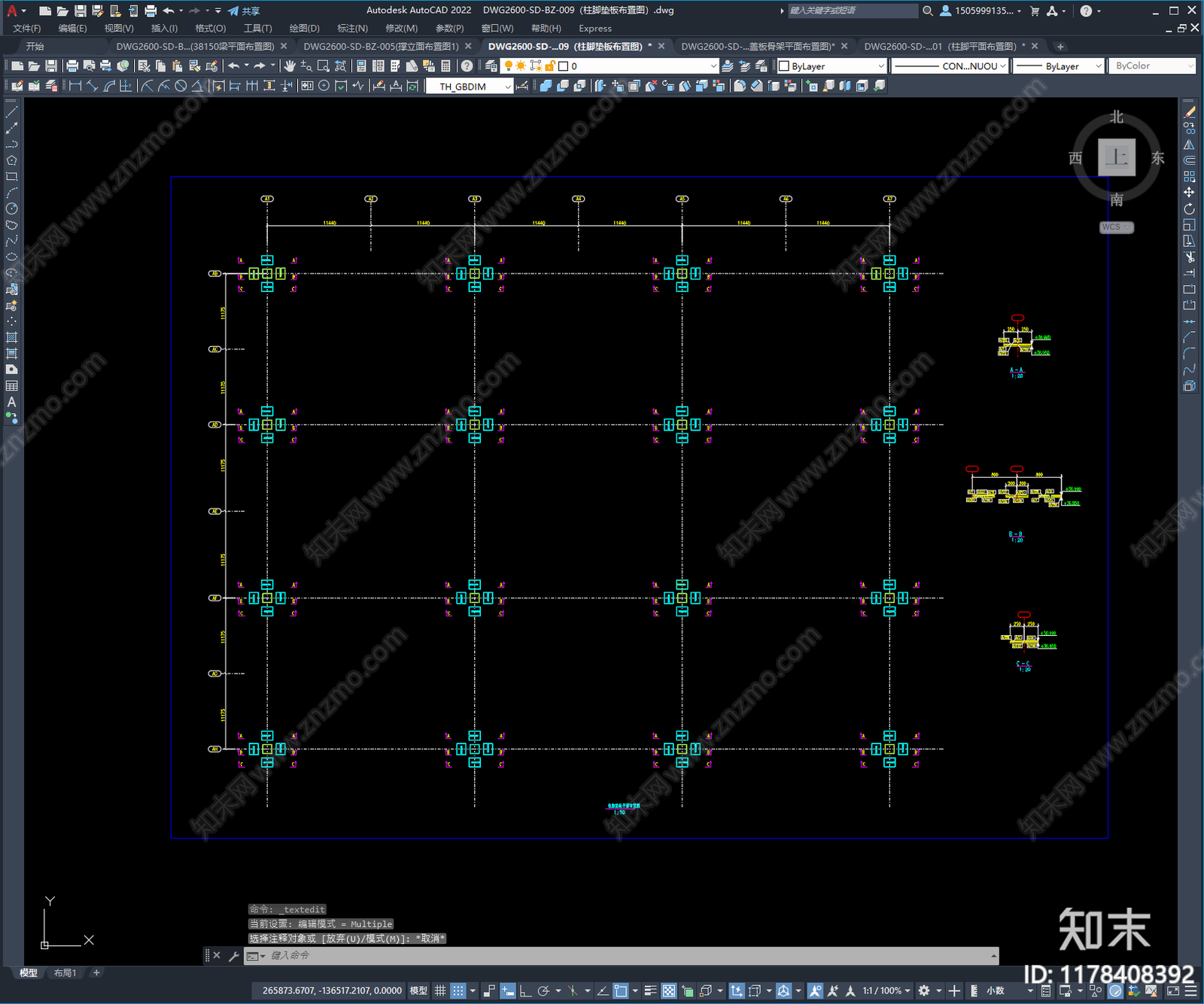This screenshot has width=1204, height=1004.
Task: Click the Save icon in the standard toolbar
Action: click(x=50, y=66)
